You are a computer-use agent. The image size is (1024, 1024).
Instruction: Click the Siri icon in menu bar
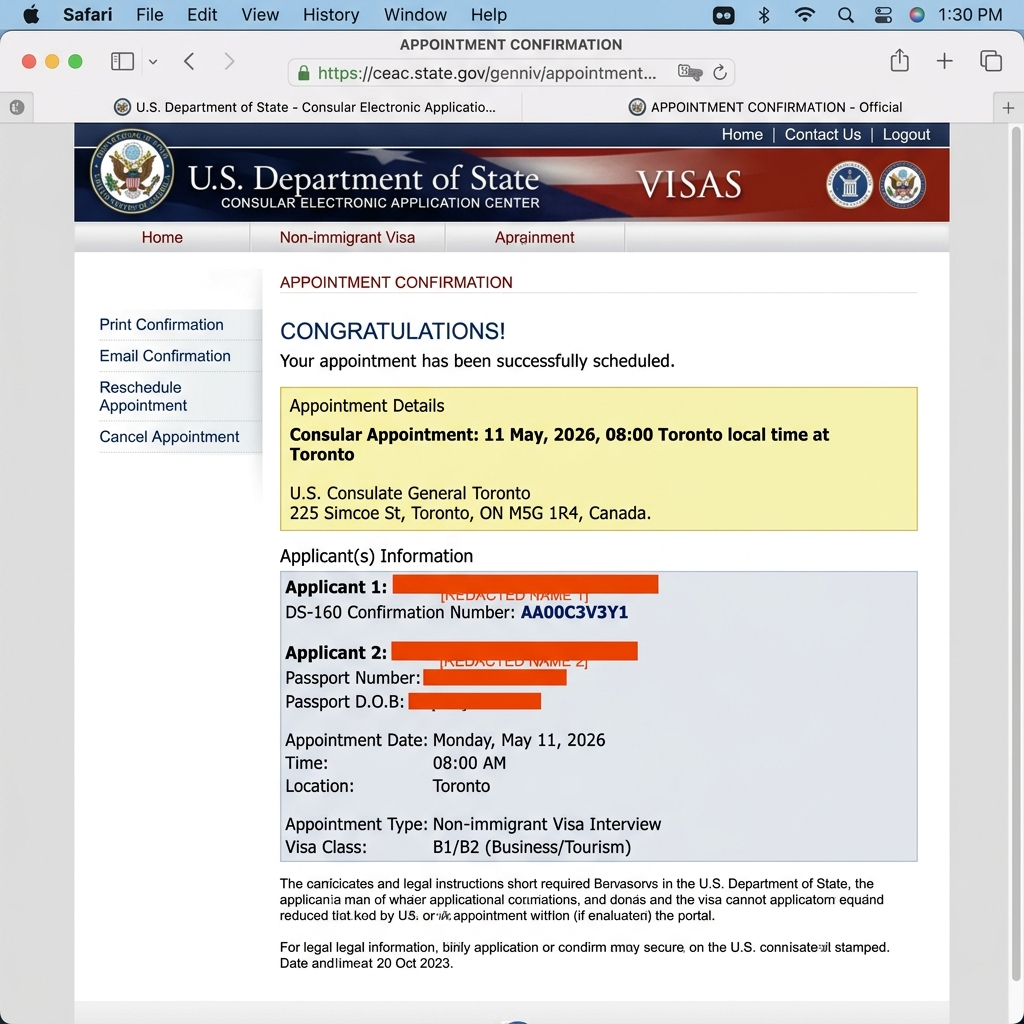[917, 14]
